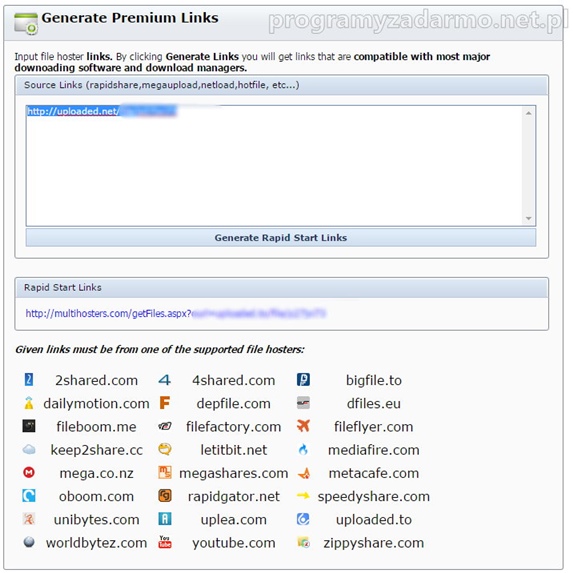Click the Generate Premium Links header icon

tap(26, 23)
